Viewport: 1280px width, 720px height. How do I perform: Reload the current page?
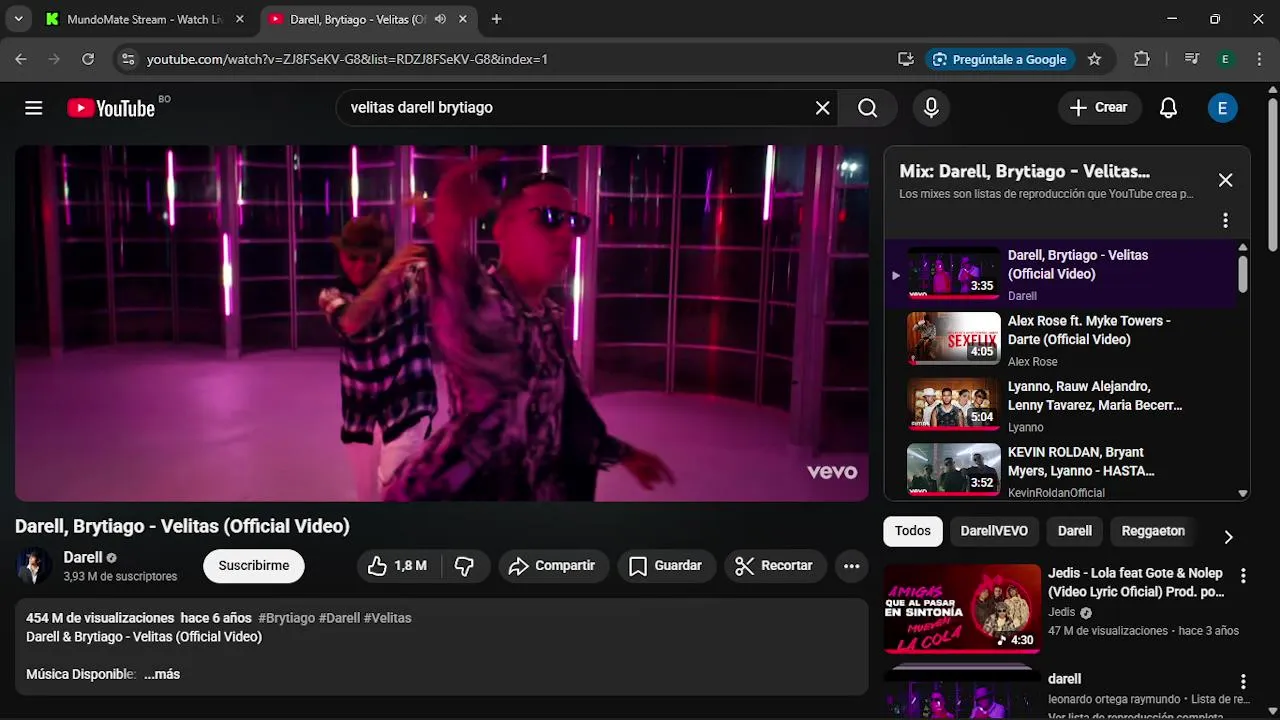pyautogui.click(x=88, y=59)
